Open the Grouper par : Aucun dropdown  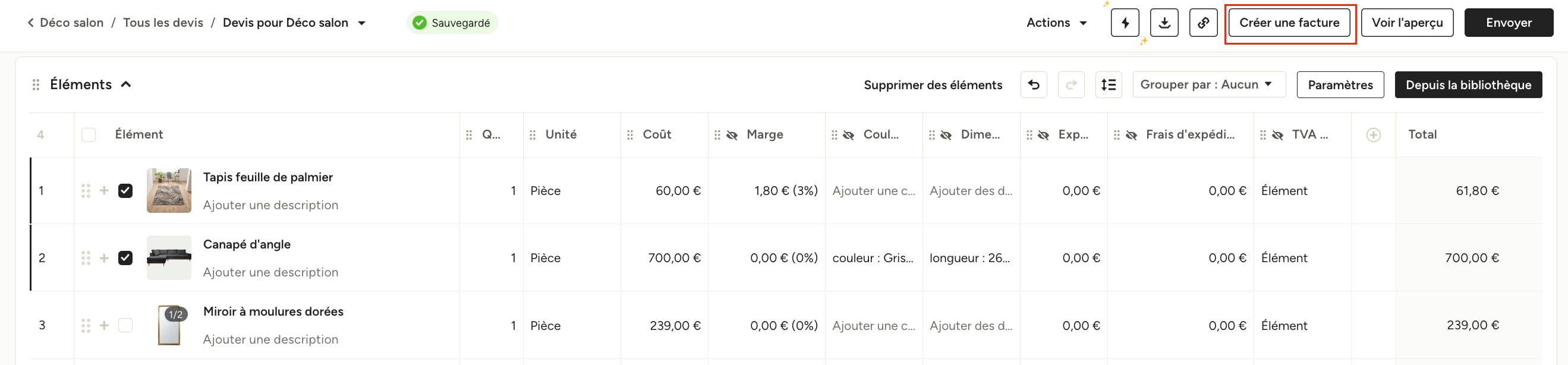tap(1208, 84)
